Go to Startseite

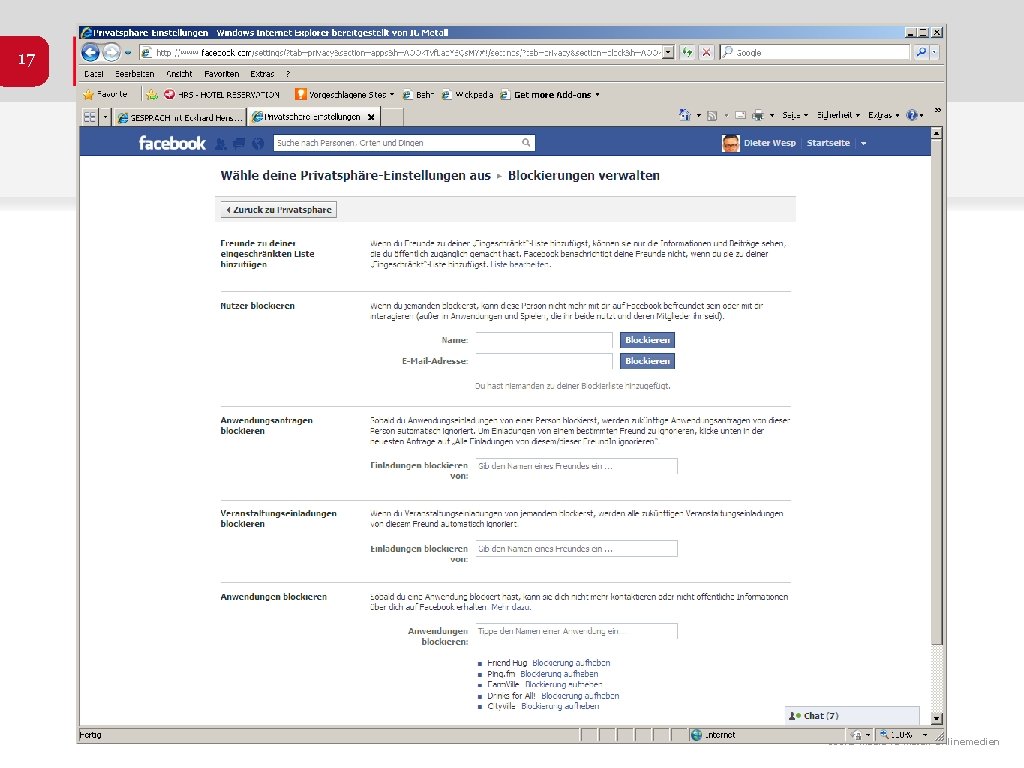pos(828,143)
